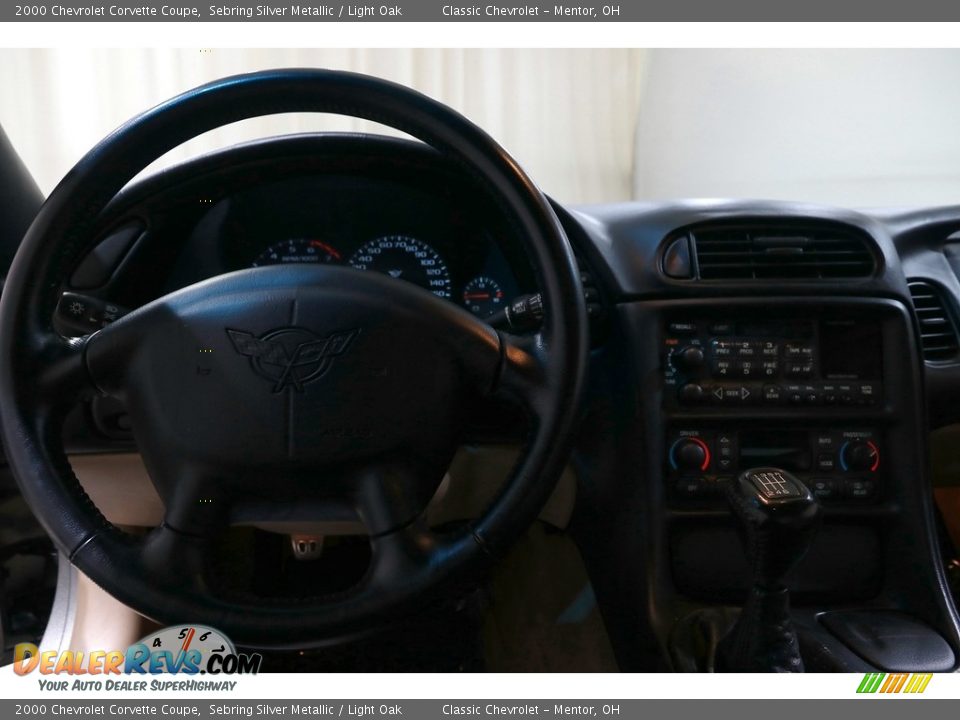Click the top caption "2000 Chevrolet Corvette Coupe"
This screenshot has width=960, height=720.
pyautogui.click(x=108, y=10)
